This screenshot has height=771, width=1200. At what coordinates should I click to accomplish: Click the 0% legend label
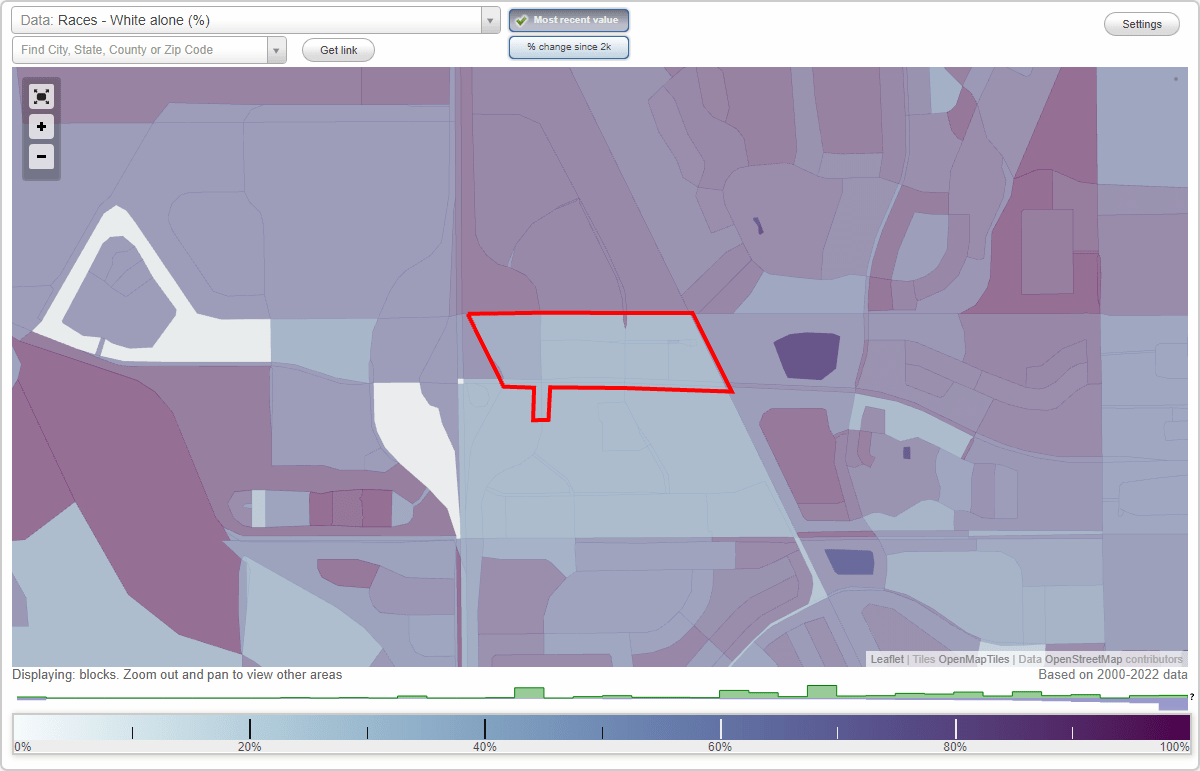22,747
